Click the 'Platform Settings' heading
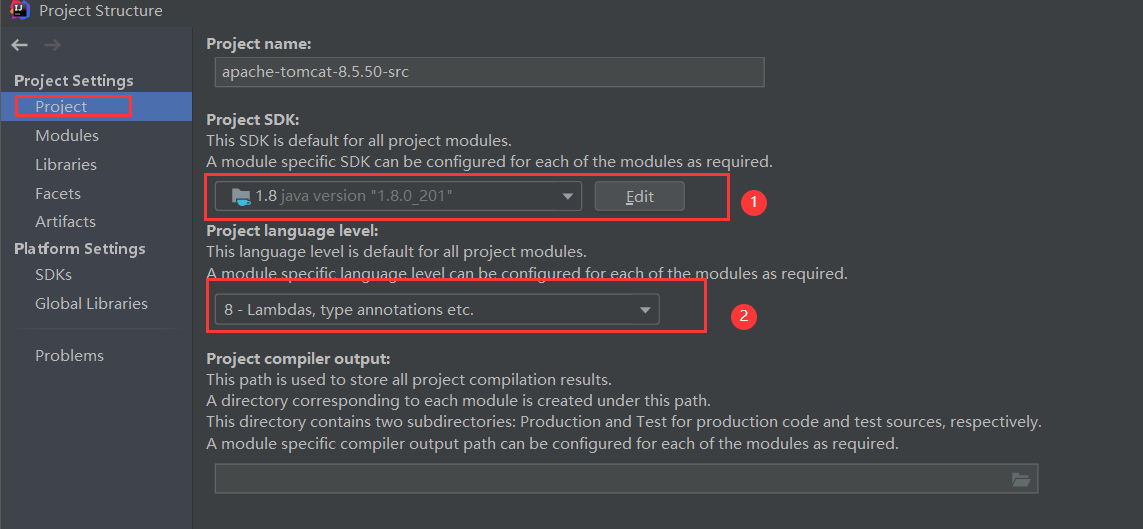Image resolution: width=1143 pixels, height=529 pixels. (x=79, y=249)
